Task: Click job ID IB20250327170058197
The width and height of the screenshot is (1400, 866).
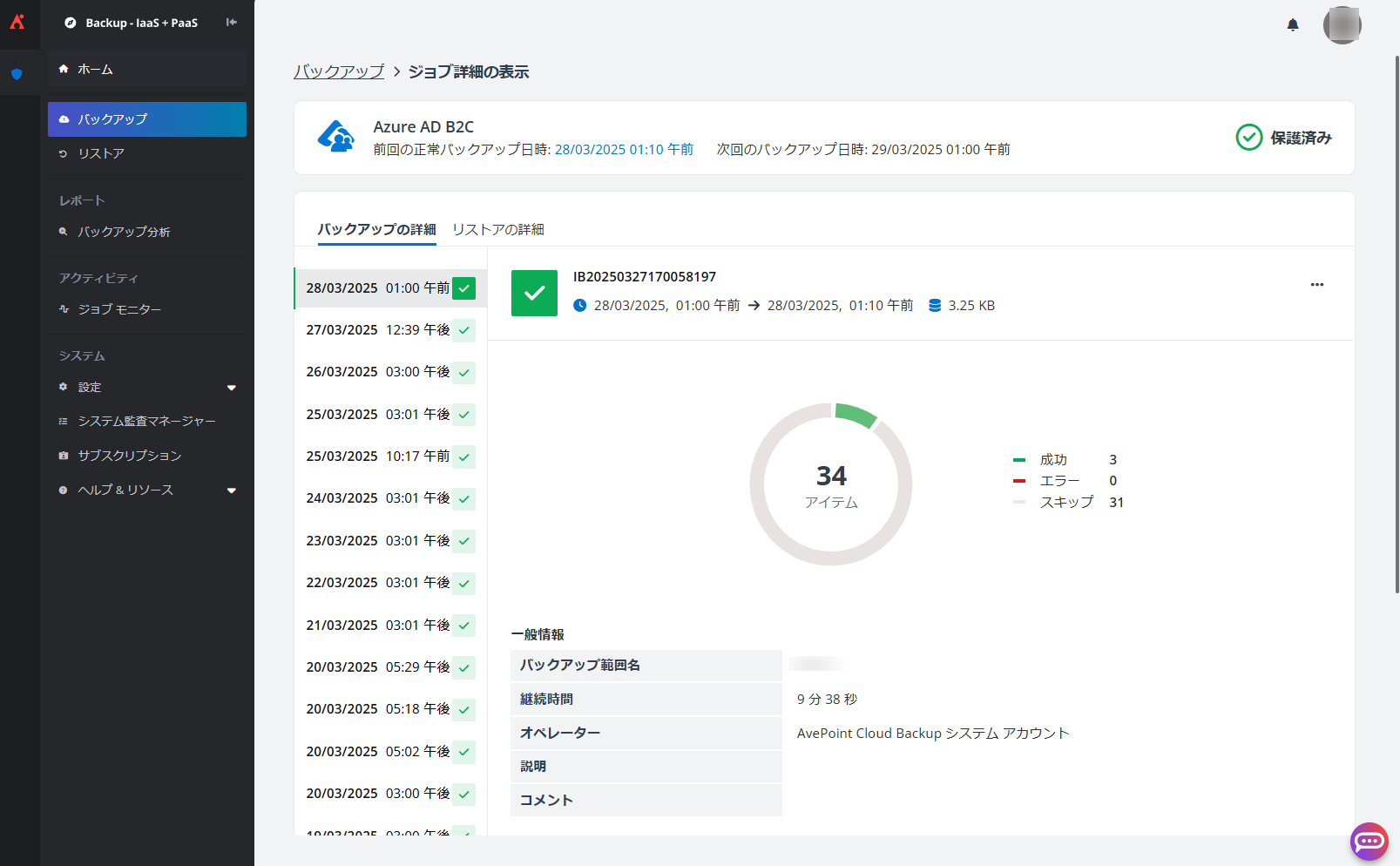Action: coord(645,277)
